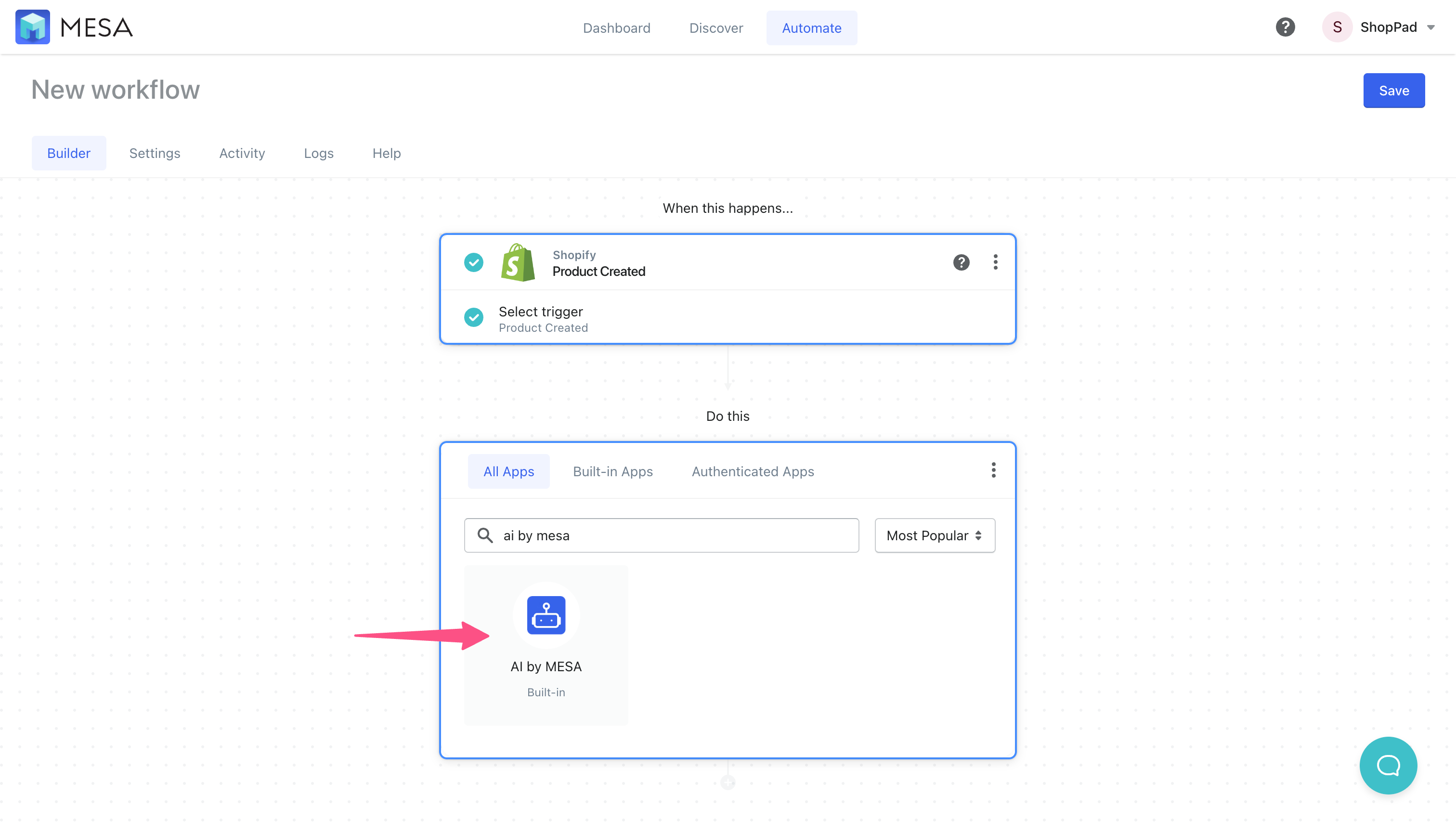Open the Settings tab
The image size is (1456, 833).
tap(155, 153)
